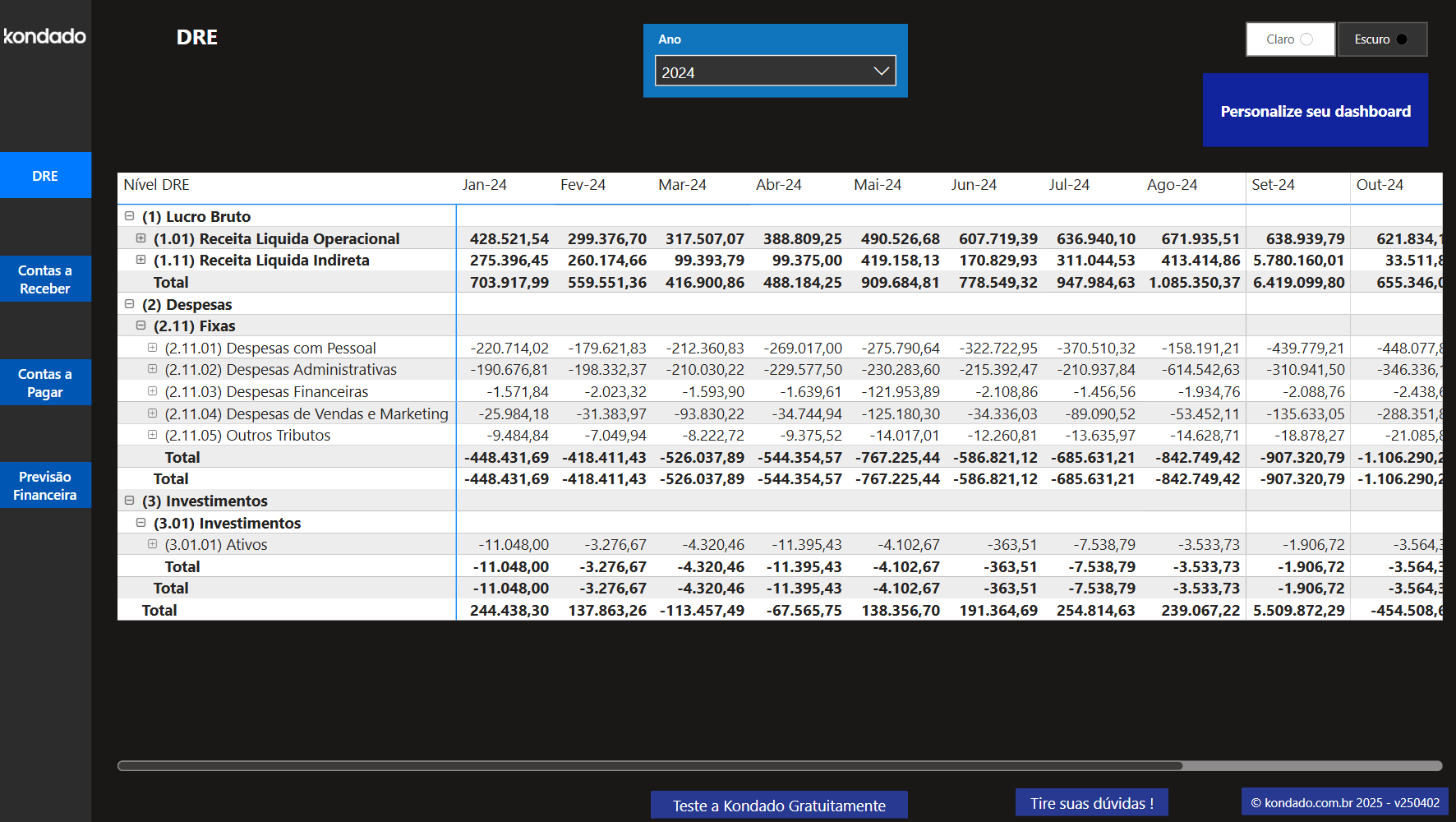Open the Ano year dropdown
The height and width of the screenshot is (822, 1456).
pyautogui.click(x=881, y=71)
